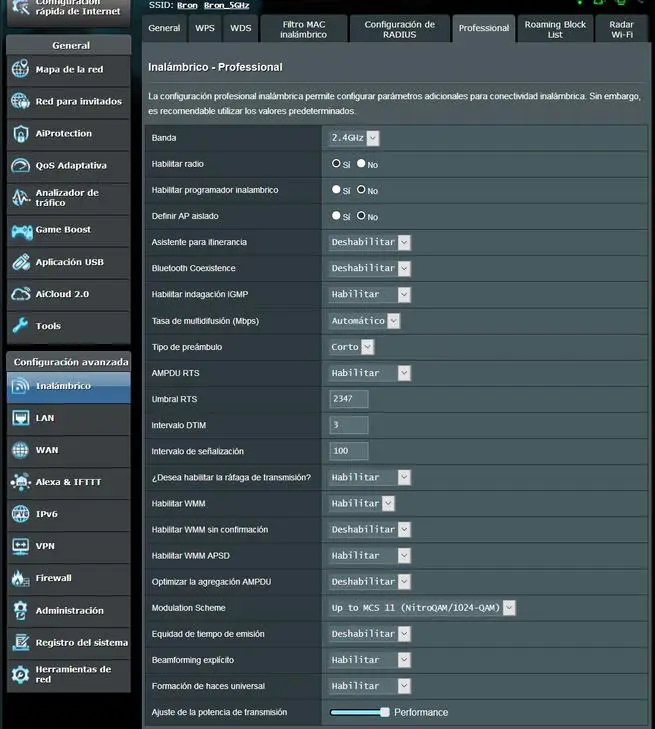The width and height of the screenshot is (655, 729).
Task: Select No for Habilitar radio
Action: [x=362, y=163]
